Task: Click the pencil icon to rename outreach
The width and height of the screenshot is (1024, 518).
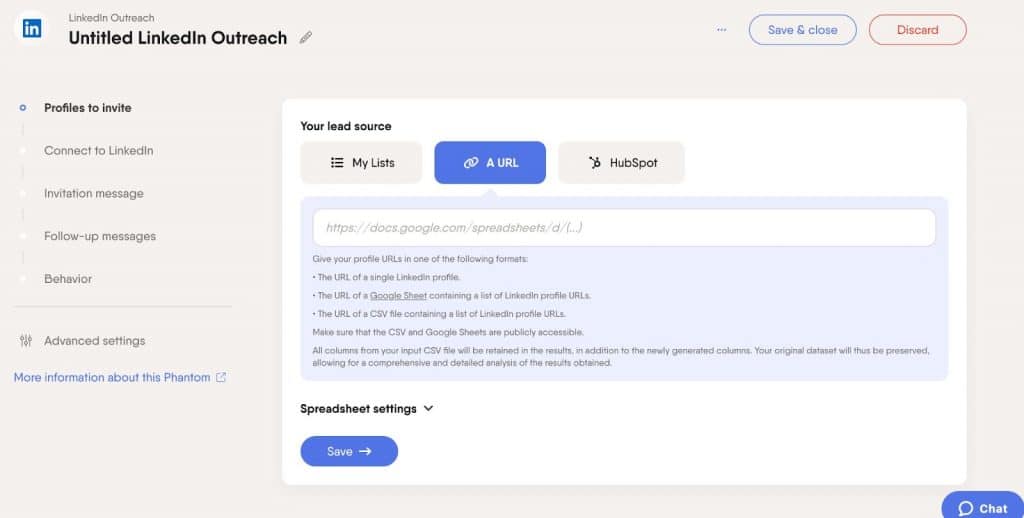Action: point(305,37)
